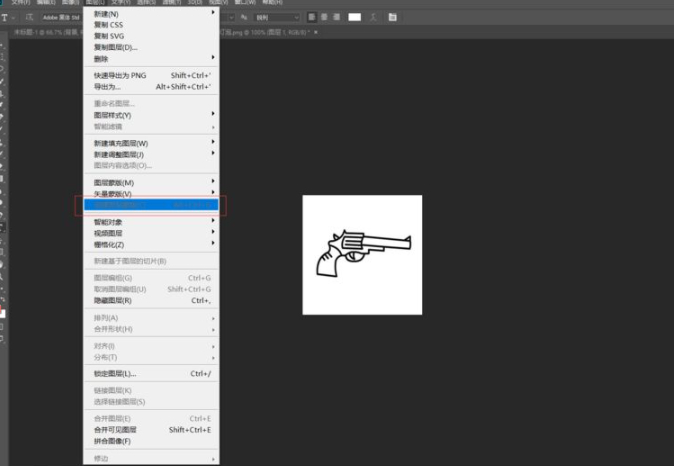Expand the 图层样式(Y) submenu
Viewport: 674px width, 466px height.
coord(151,115)
